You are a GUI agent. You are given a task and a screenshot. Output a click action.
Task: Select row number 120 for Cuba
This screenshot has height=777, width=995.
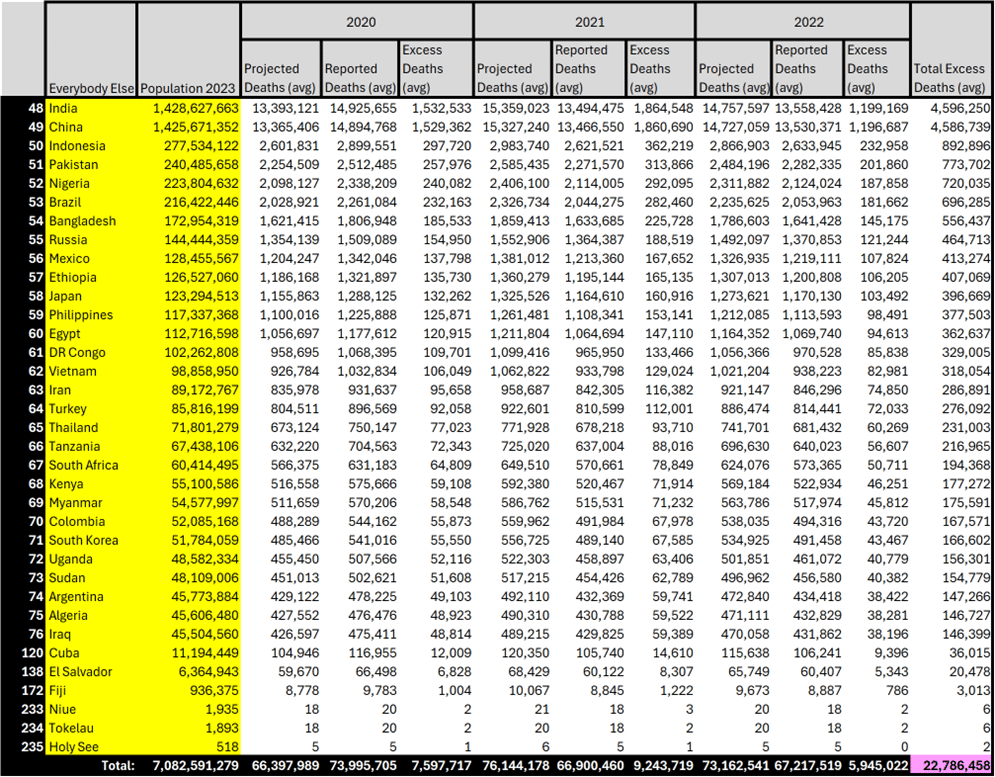pos(23,653)
